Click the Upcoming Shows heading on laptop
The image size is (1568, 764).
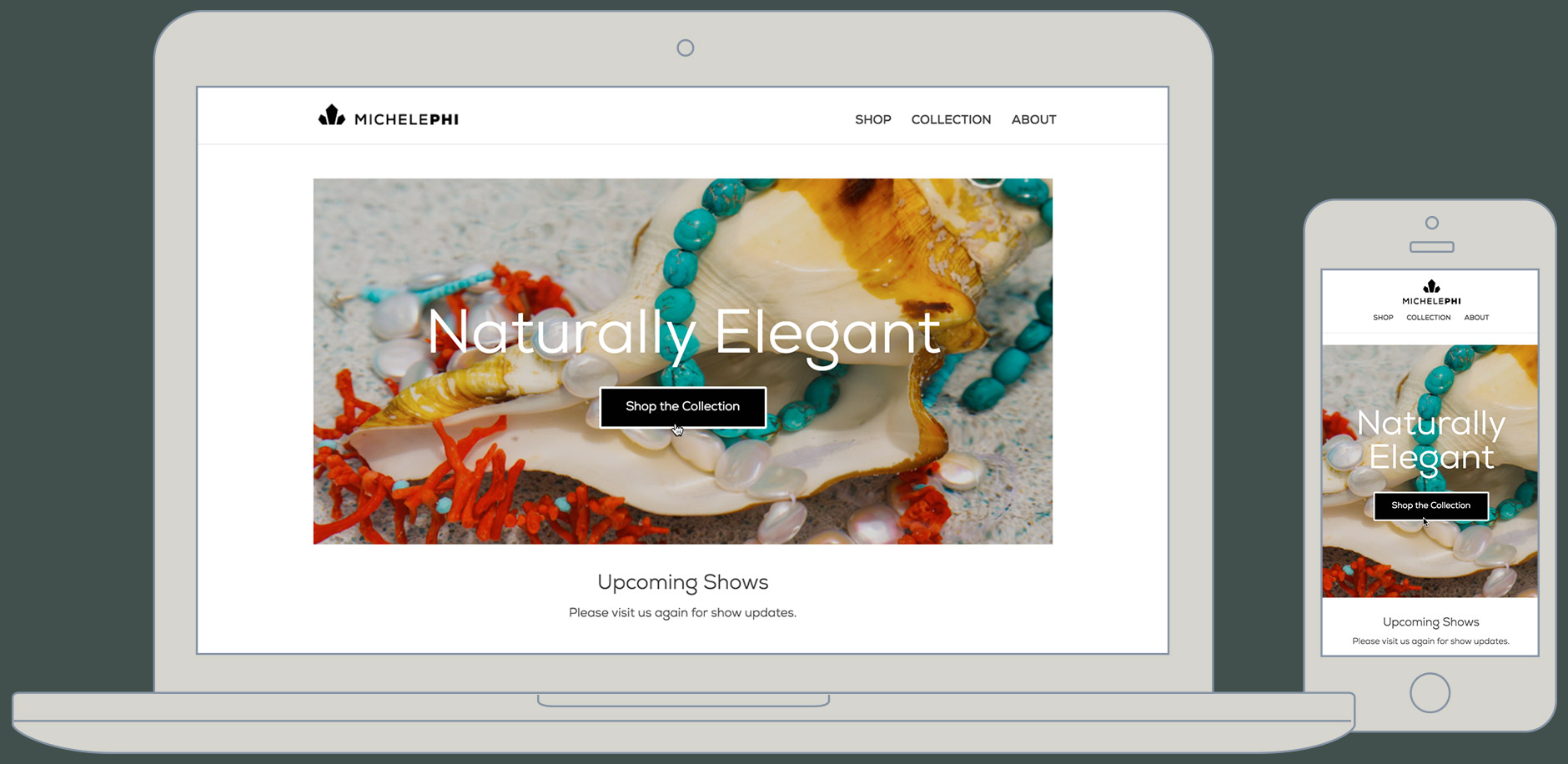(x=682, y=582)
